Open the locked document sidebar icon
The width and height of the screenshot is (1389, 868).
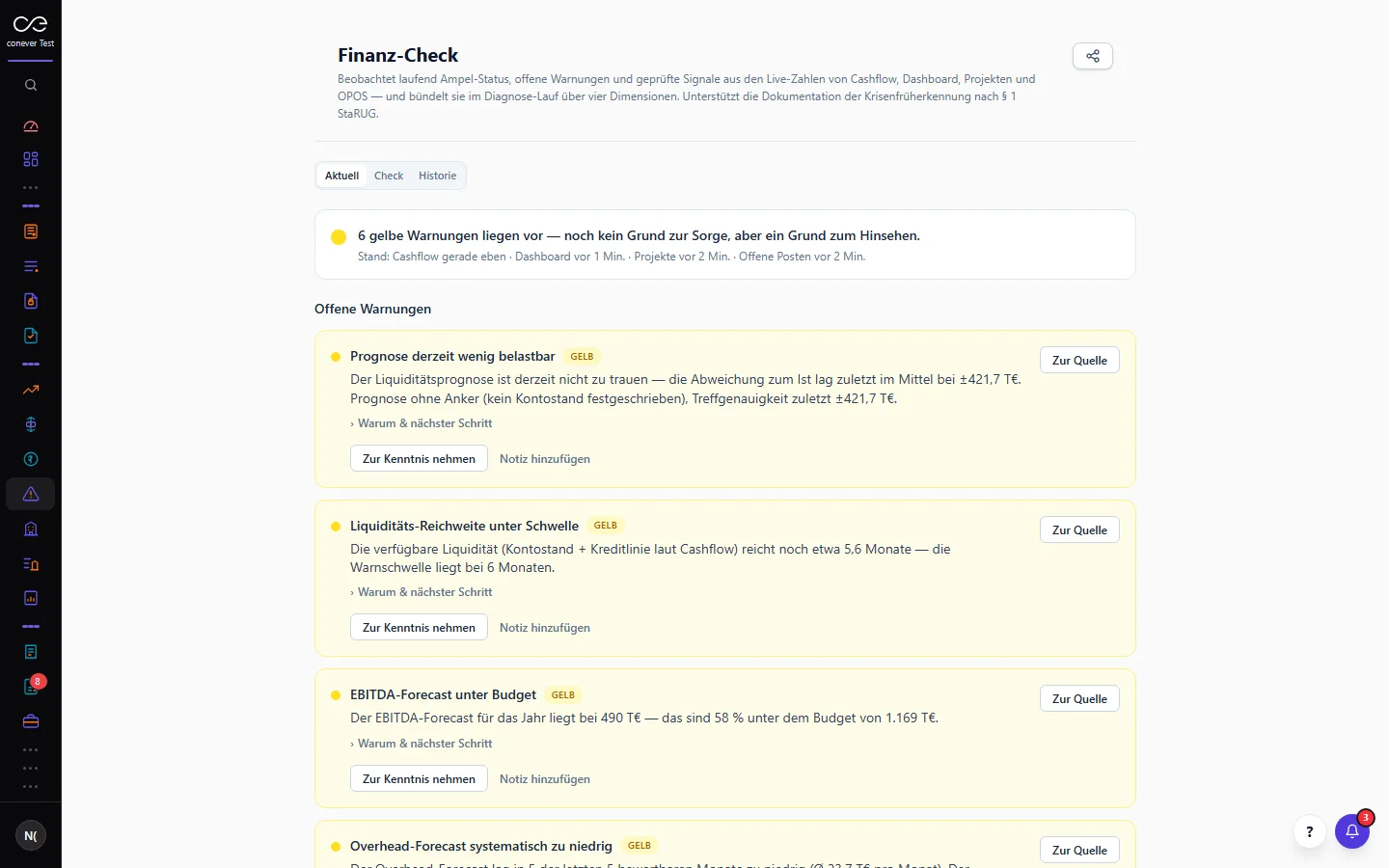pyautogui.click(x=31, y=301)
